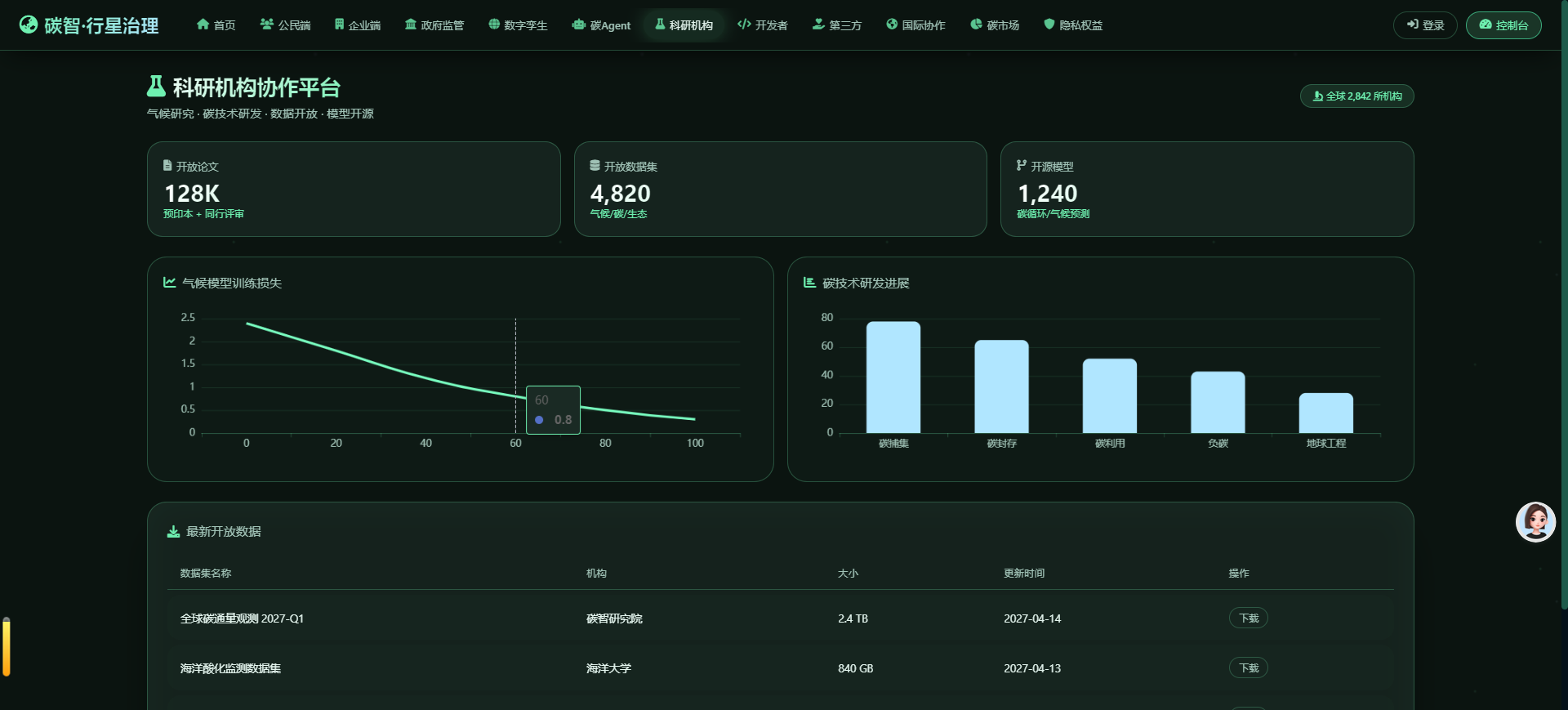Click the 4,820 open datasets value

[x=621, y=194]
